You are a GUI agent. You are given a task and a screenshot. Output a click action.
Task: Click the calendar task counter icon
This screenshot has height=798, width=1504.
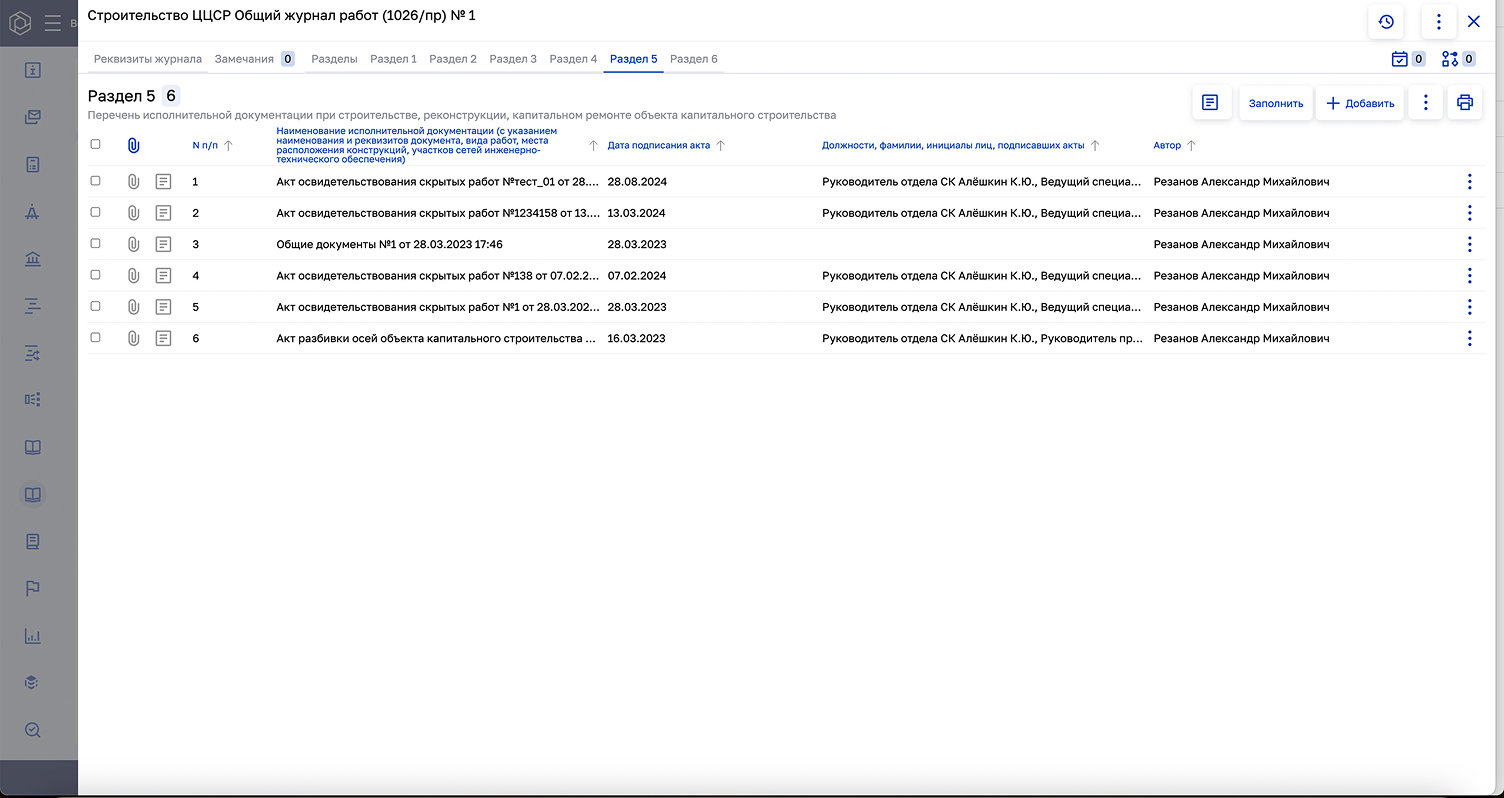pyautogui.click(x=1399, y=59)
